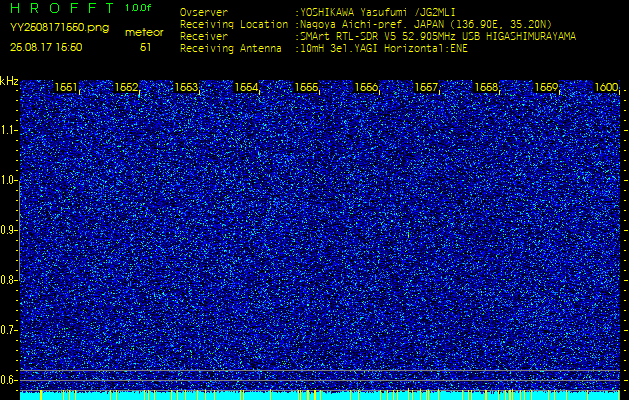Click the 0.6 frequency axis label
629x400 pixels.
pyautogui.click(x=8, y=380)
